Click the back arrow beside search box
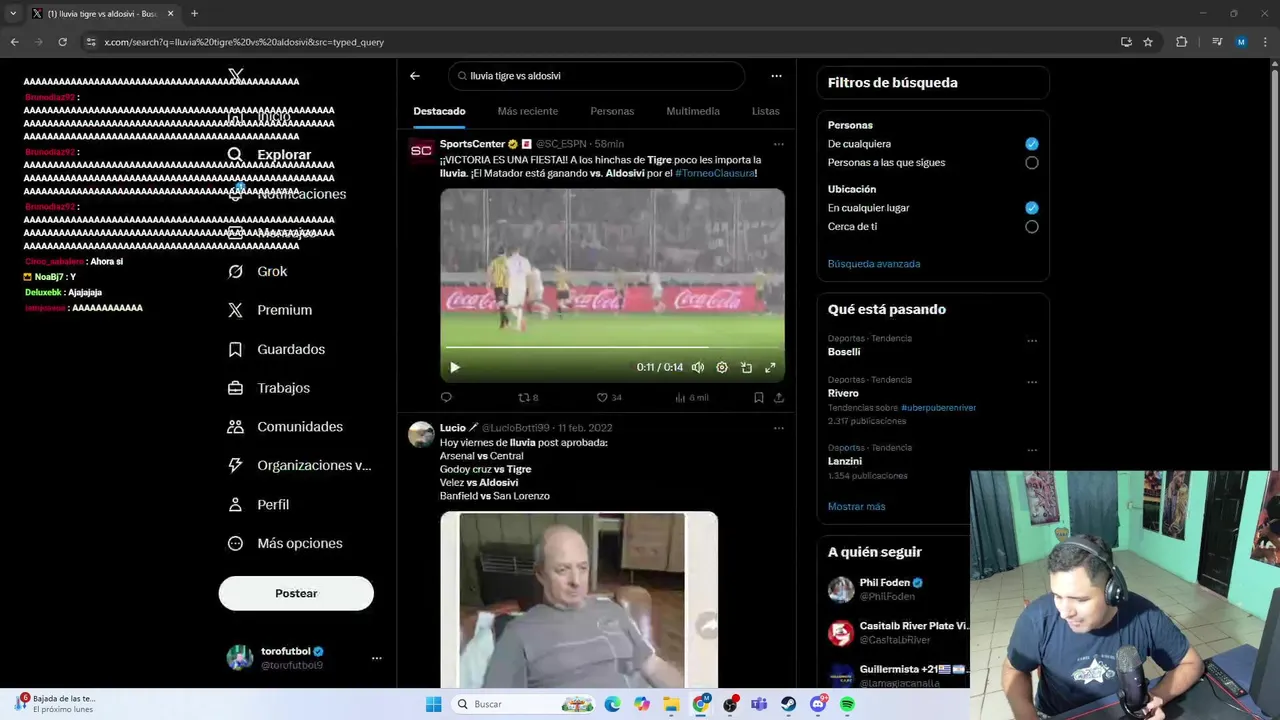 (415, 76)
